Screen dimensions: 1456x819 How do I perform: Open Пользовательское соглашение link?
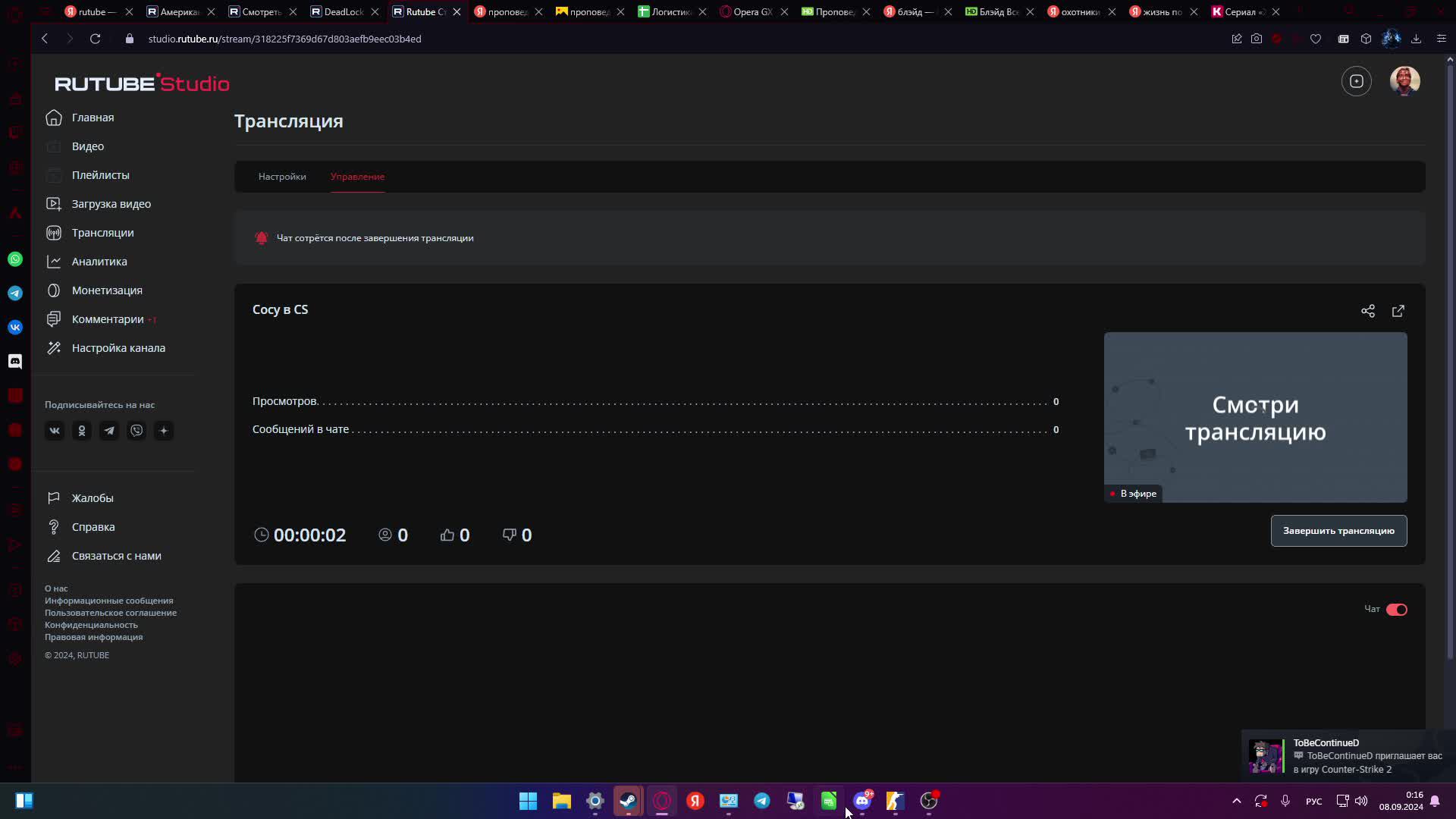[x=111, y=613]
